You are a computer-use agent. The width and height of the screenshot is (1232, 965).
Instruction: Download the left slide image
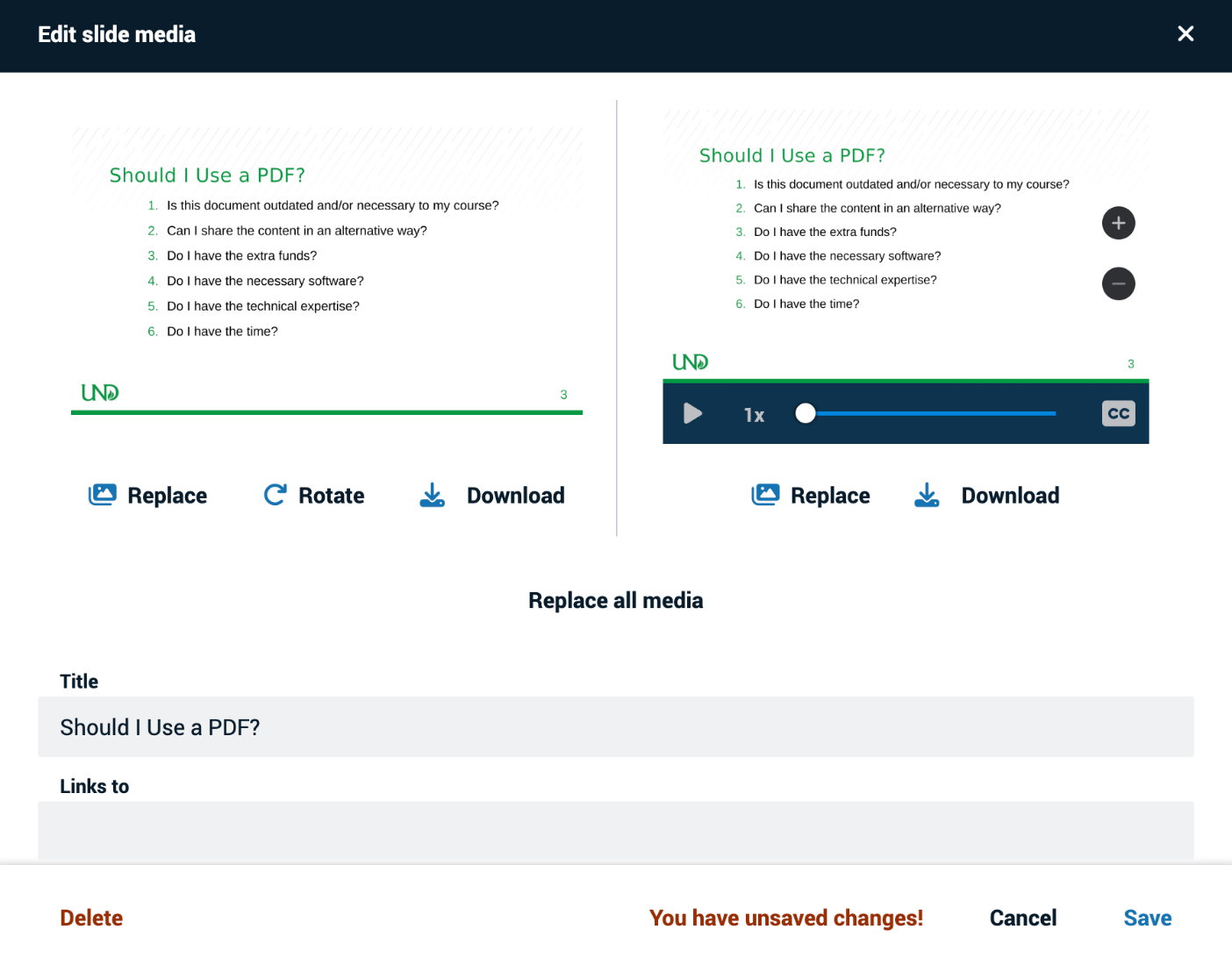click(491, 495)
